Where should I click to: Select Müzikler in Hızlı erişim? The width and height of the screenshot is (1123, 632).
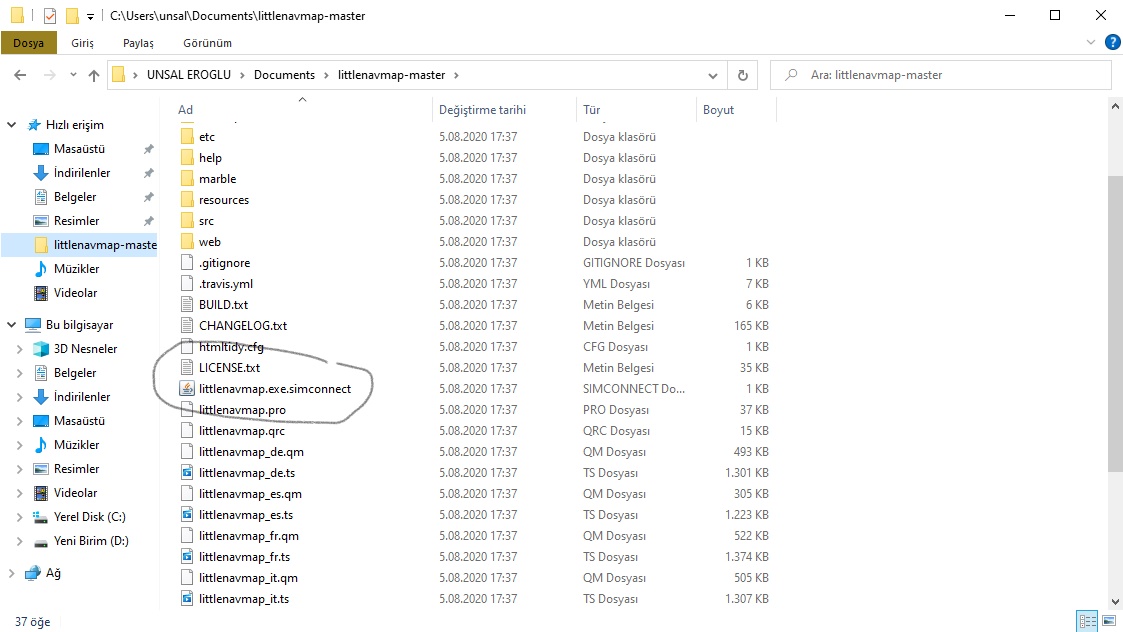pyautogui.click(x=76, y=269)
